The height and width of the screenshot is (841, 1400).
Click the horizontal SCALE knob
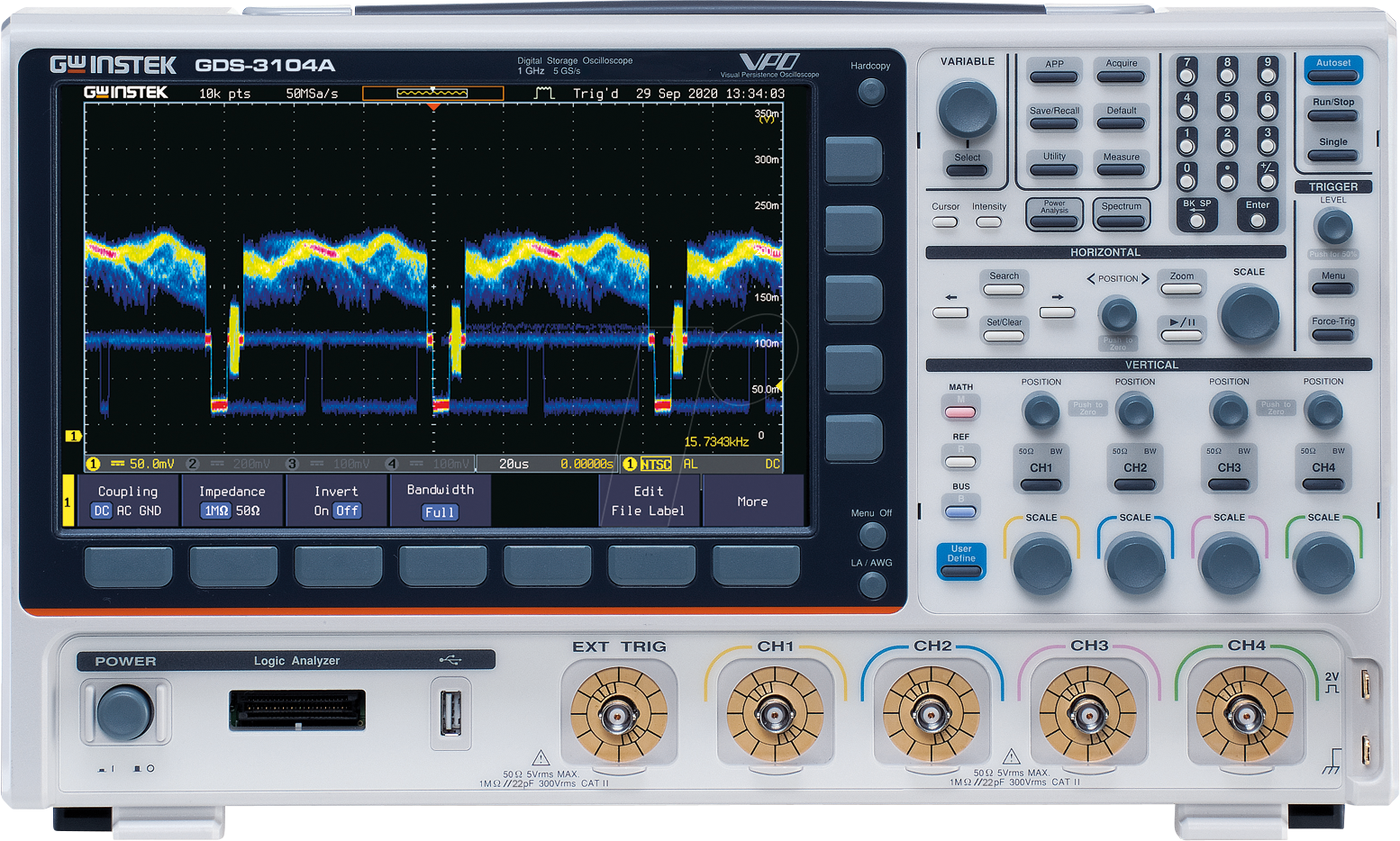(x=1248, y=314)
